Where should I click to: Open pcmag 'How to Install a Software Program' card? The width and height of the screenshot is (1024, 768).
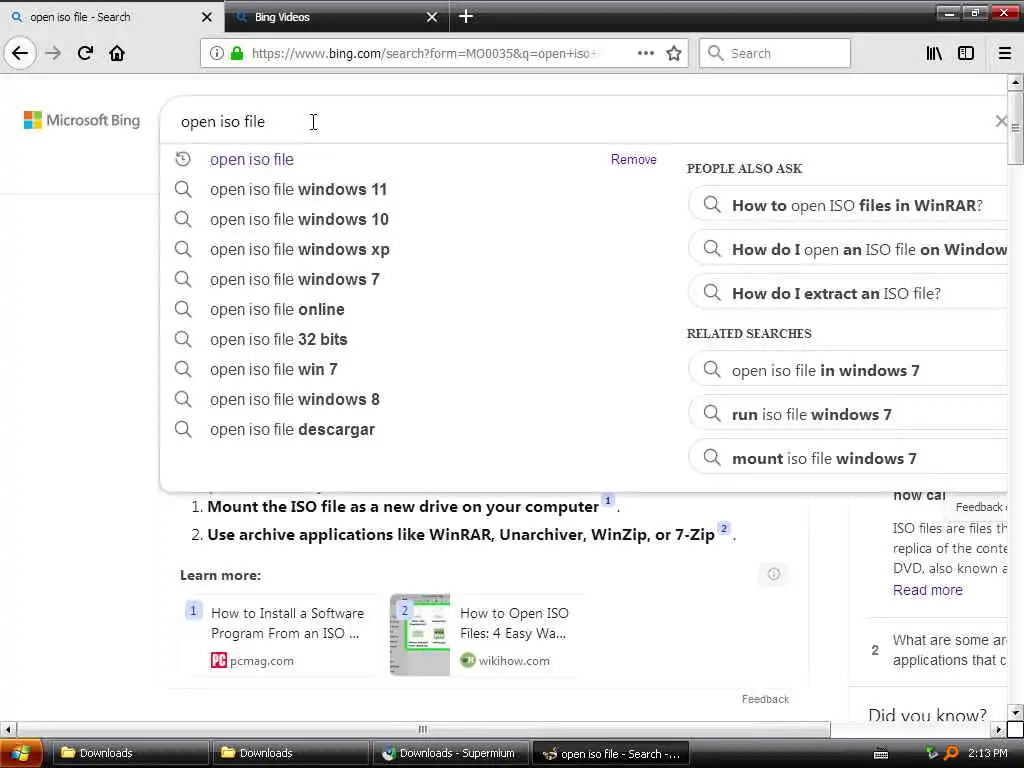281,635
